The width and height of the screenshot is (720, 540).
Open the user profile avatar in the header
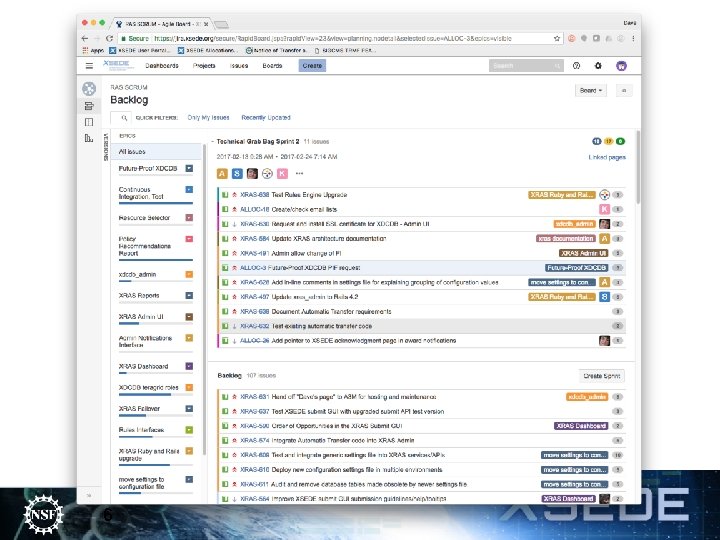[621, 66]
